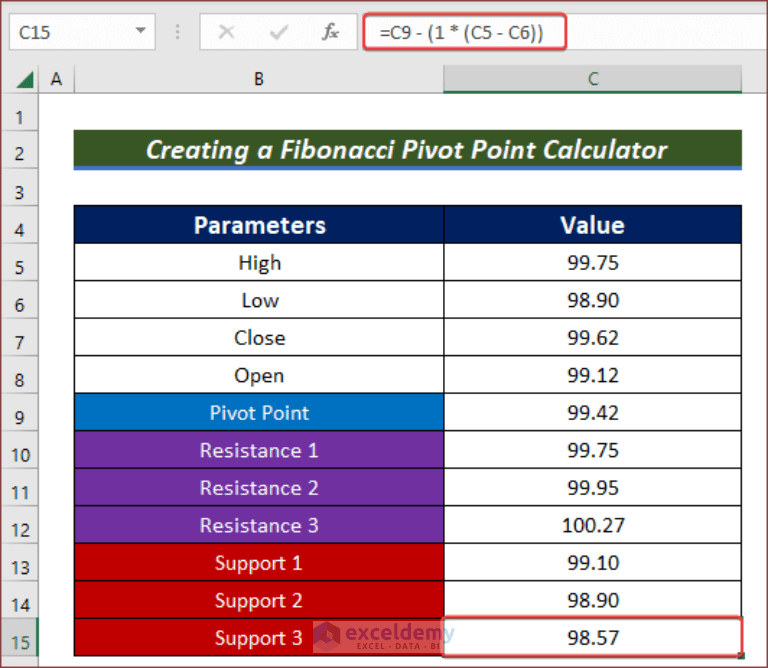768x668 pixels.
Task: Select the Support 1 cell
Action: click(259, 563)
